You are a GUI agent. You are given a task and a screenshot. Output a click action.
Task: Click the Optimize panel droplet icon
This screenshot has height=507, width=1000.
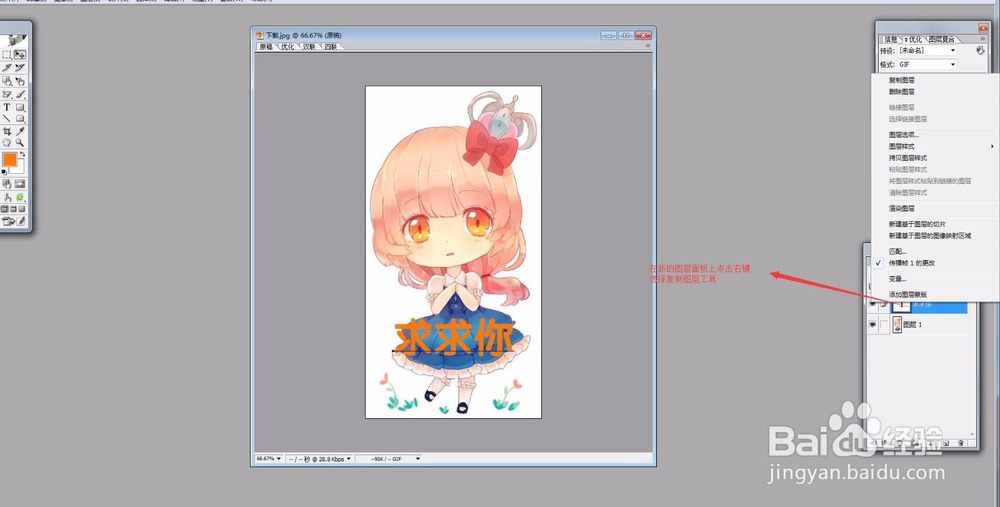click(980, 50)
